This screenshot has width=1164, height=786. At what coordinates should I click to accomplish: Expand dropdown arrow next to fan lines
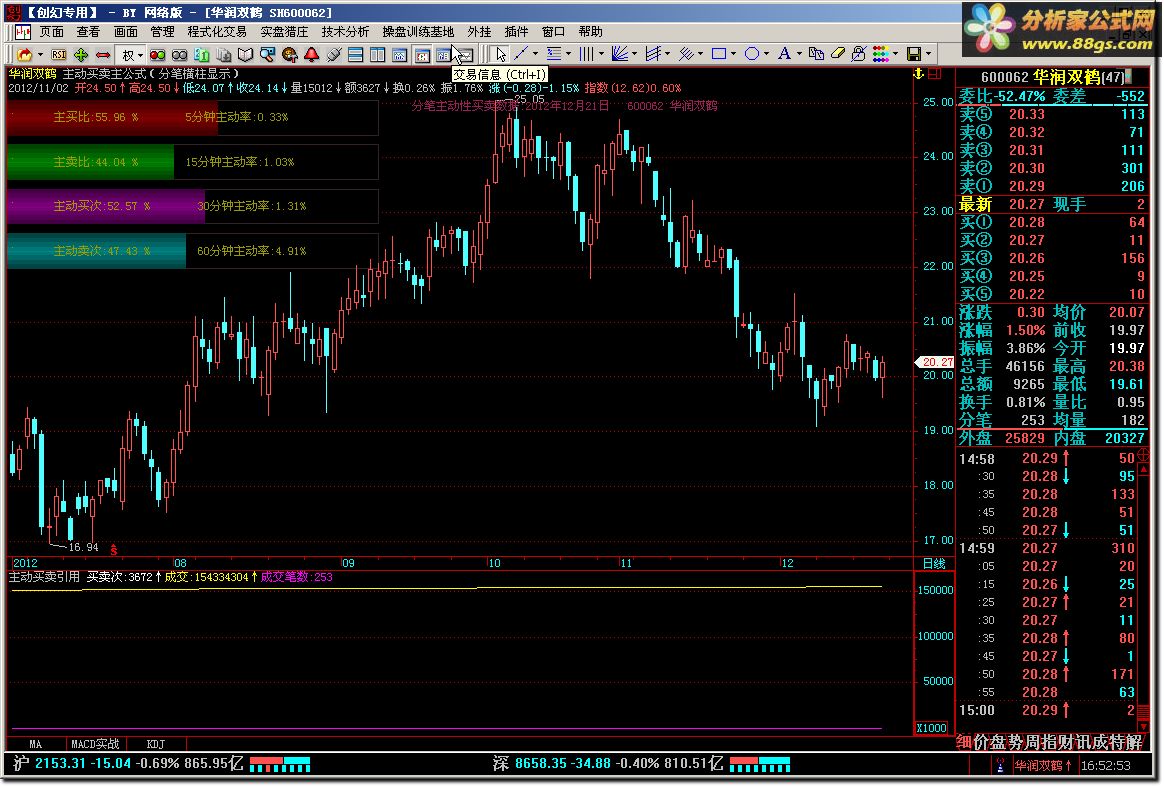[x=635, y=54]
